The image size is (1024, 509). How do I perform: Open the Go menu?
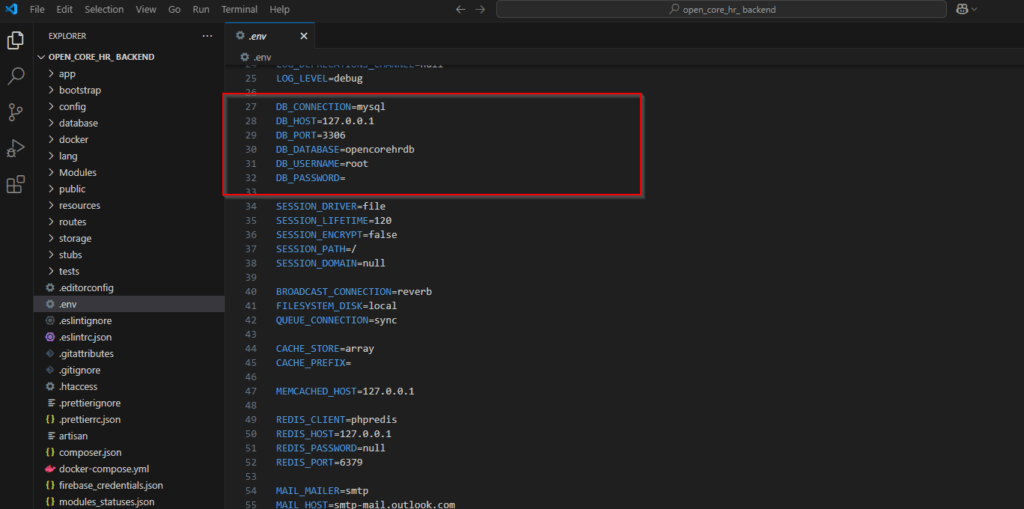(174, 10)
